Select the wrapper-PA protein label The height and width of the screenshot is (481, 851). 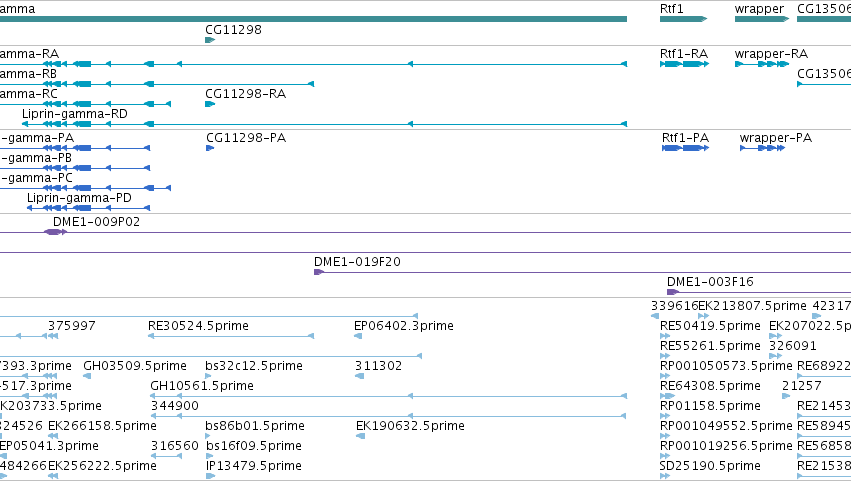[776, 138]
